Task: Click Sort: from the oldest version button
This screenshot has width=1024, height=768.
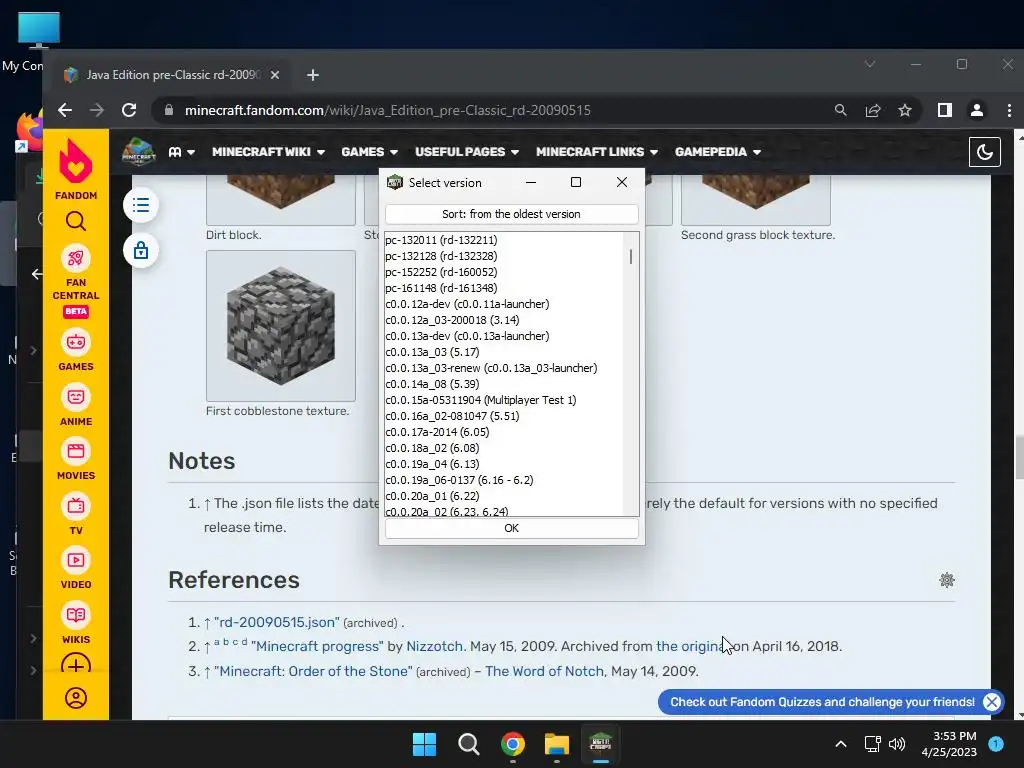Action: click(511, 214)
